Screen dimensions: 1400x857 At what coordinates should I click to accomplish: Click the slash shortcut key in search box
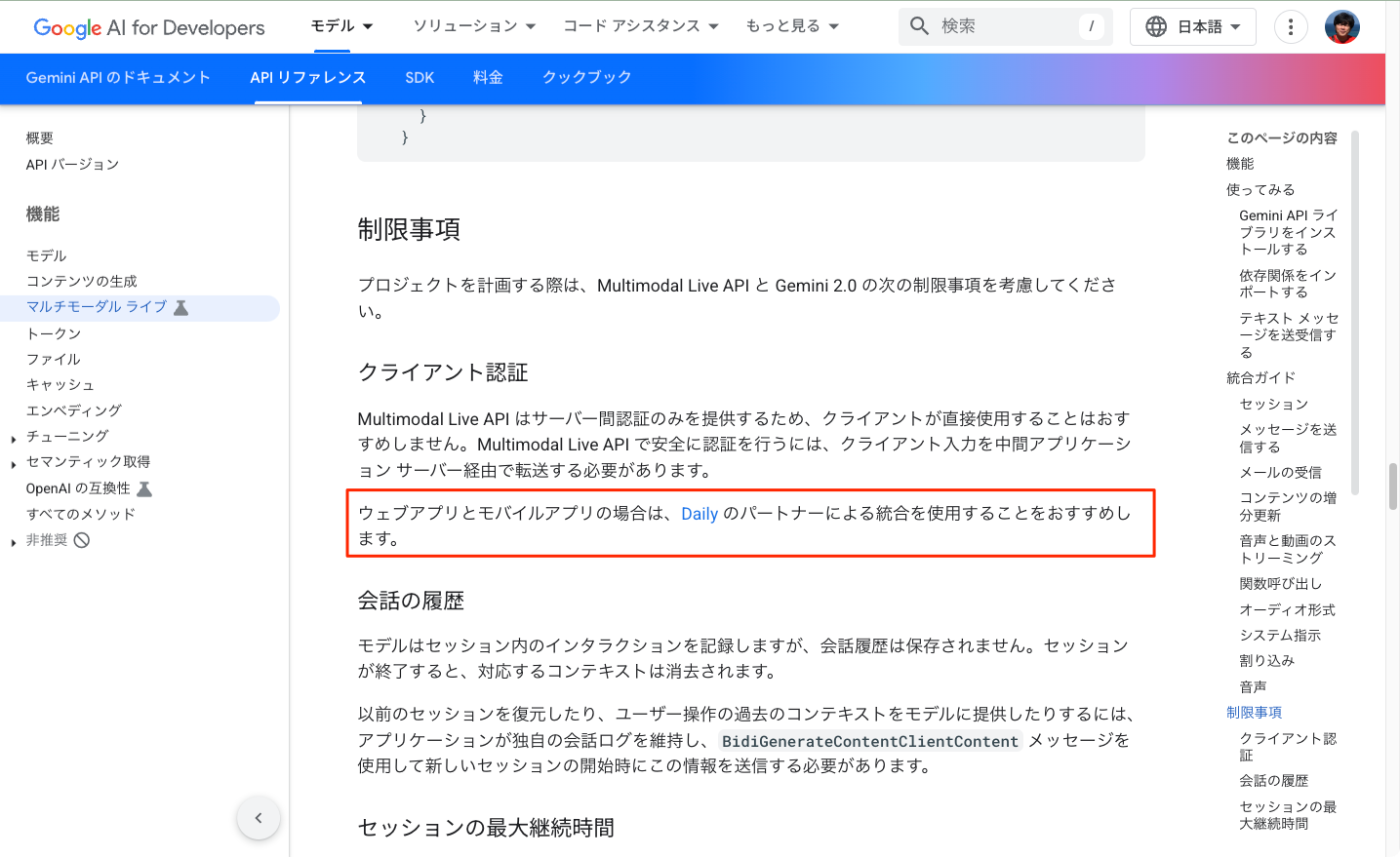pos(1091,27)
